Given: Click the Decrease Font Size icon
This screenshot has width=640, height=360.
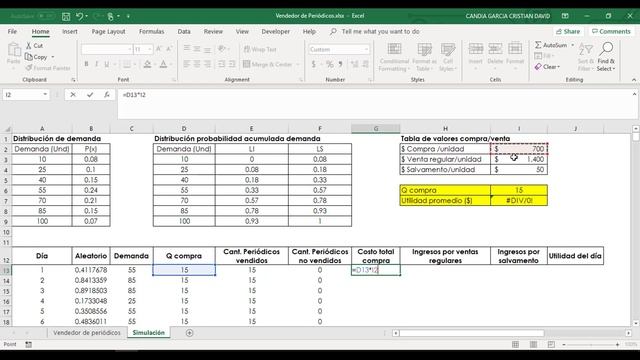Looking at the screenshot, I should pos(169,49).
